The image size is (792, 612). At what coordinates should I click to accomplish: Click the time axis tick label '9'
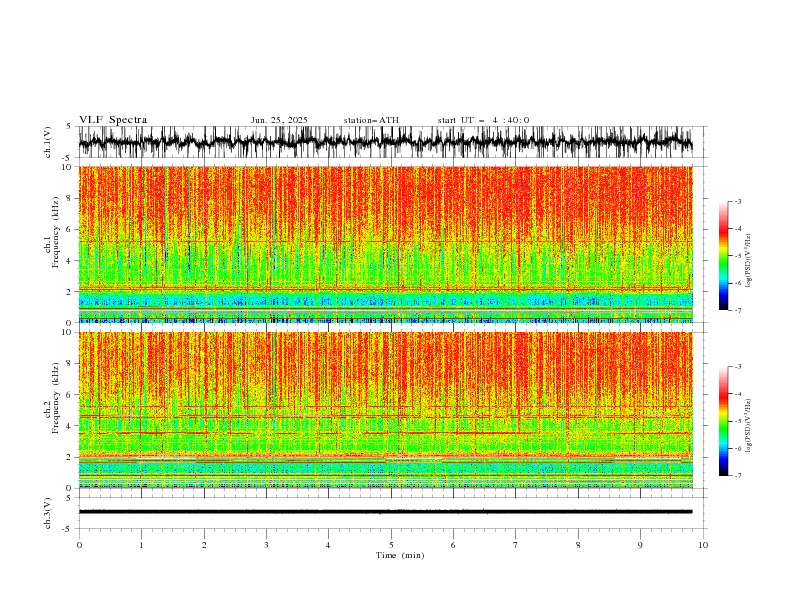640,545
